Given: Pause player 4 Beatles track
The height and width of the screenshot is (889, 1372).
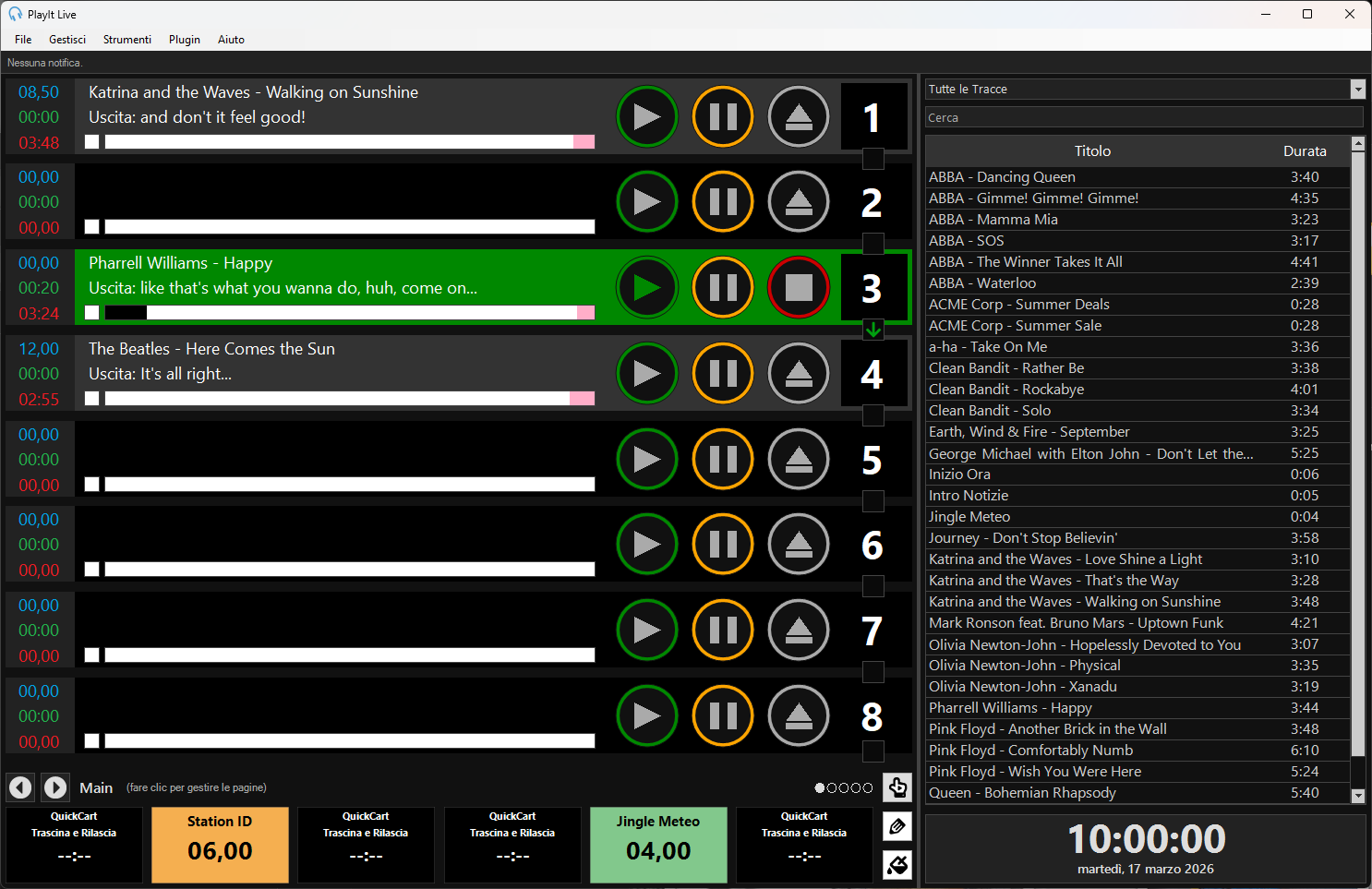Looking at the screenshot, I should pyautogui.click(x=722, y=374).
